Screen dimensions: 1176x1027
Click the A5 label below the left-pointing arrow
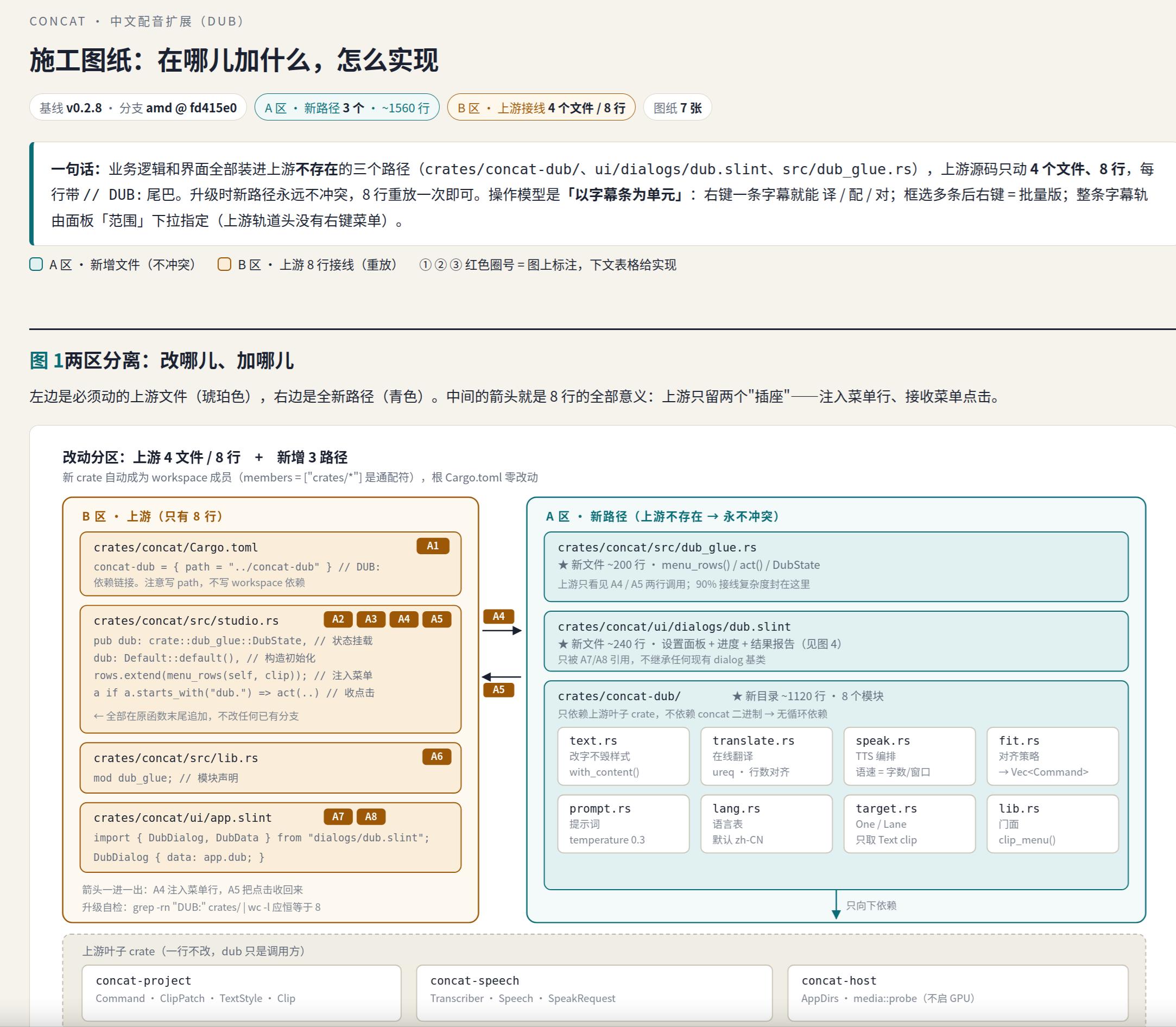(x=498, y=689)
